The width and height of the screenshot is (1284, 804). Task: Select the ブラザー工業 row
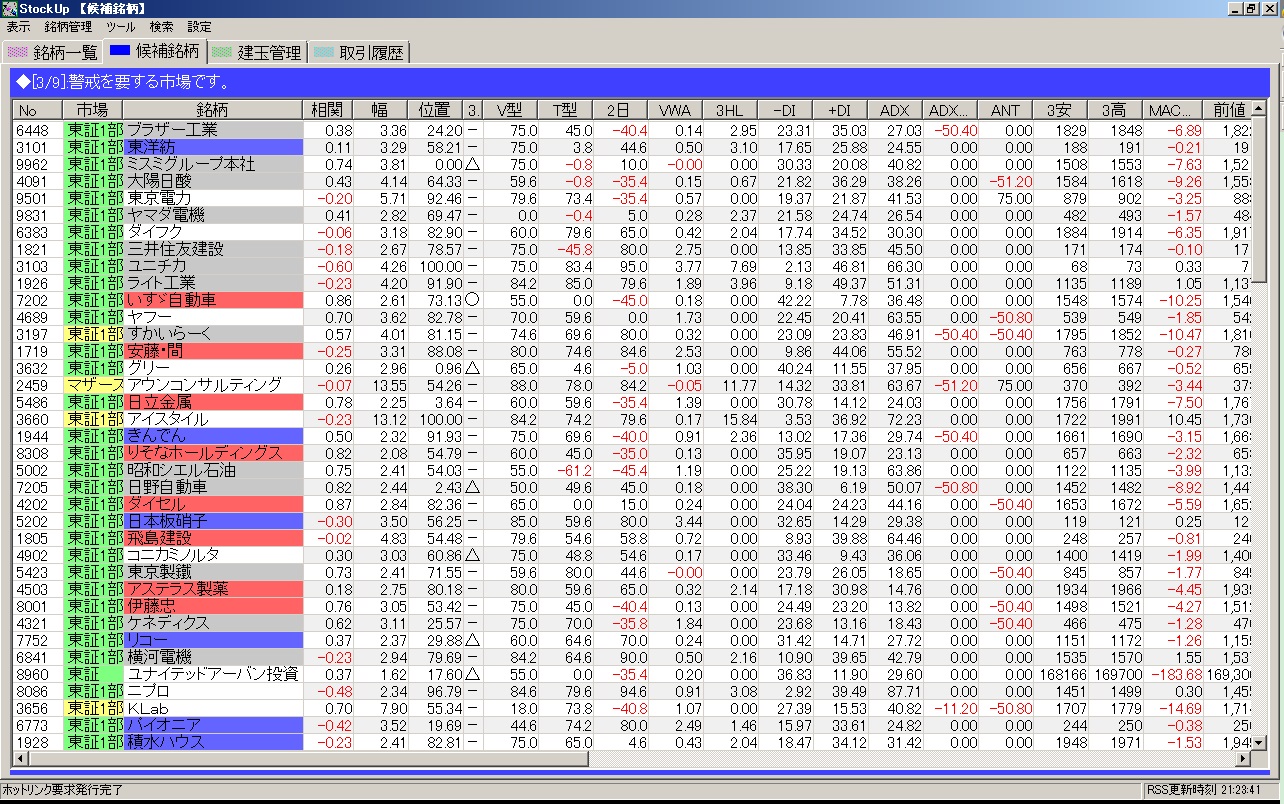(632, 130)
